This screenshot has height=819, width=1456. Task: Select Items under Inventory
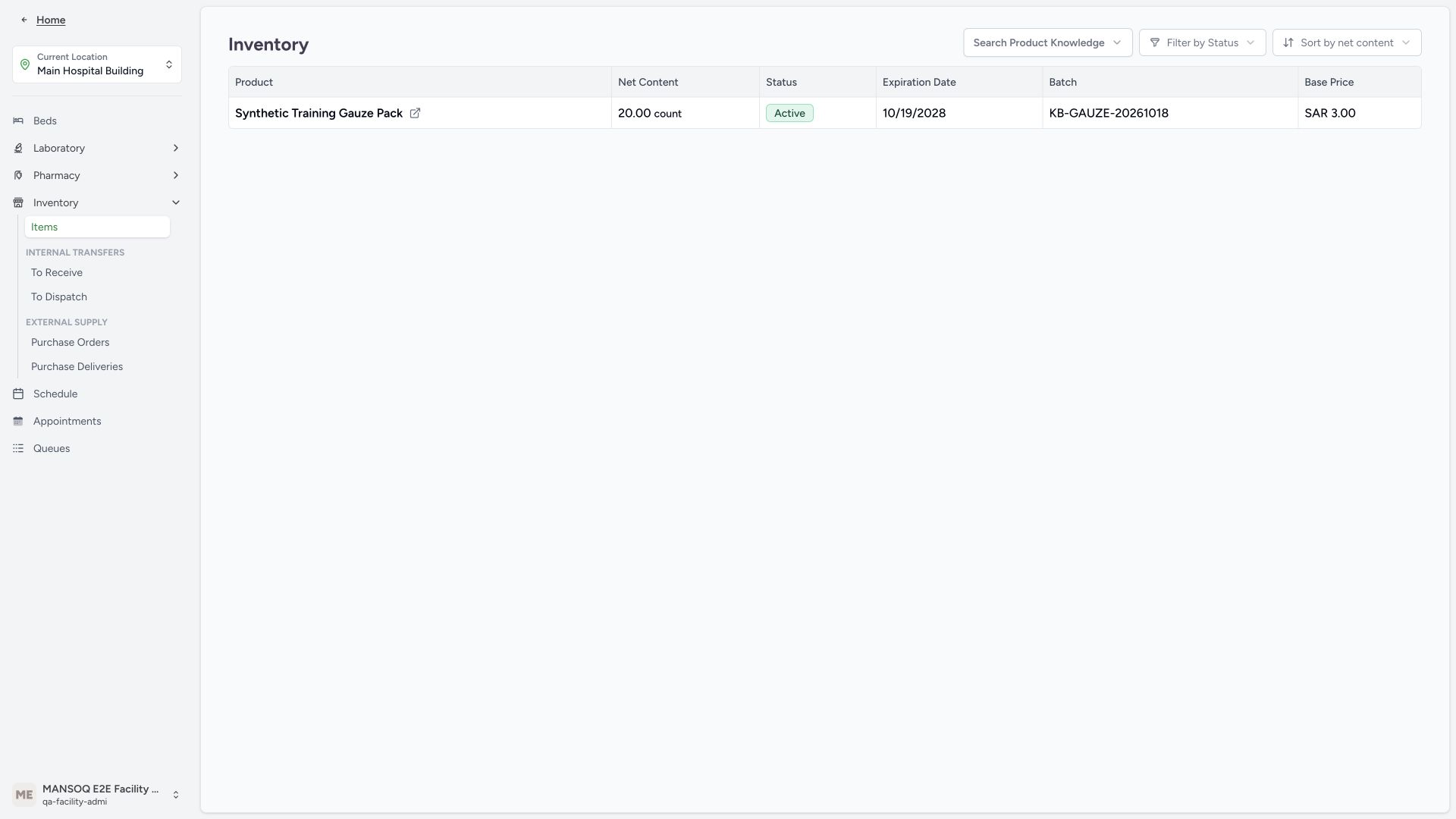[97, 227]
